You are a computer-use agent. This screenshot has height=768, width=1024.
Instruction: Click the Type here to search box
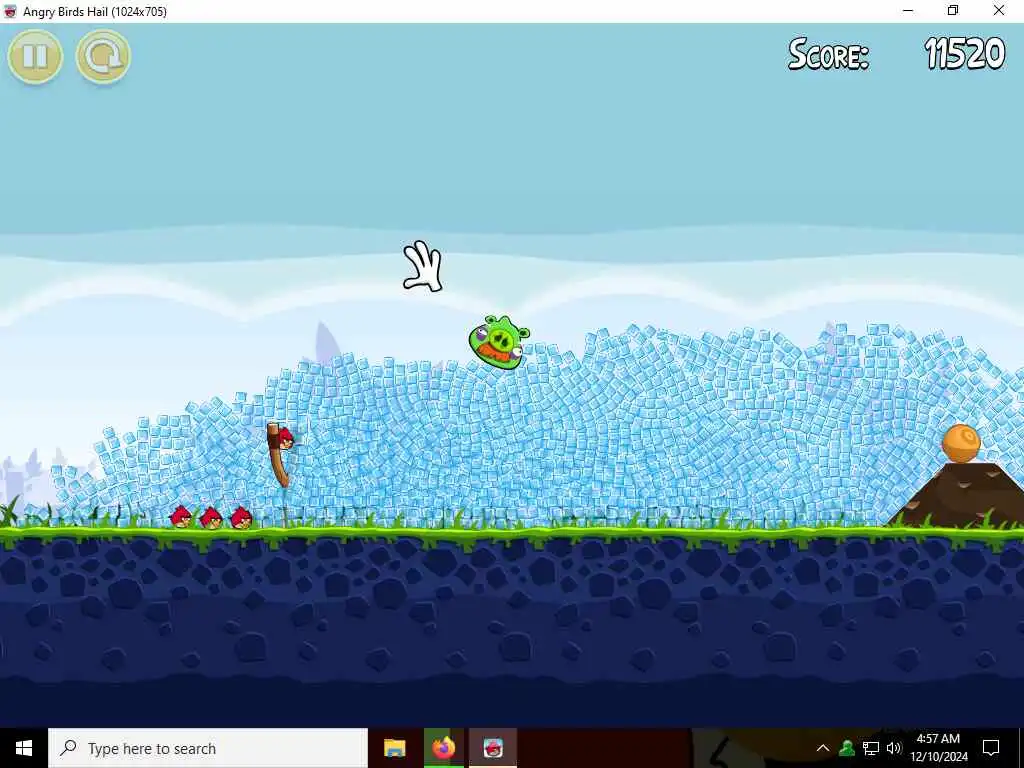(x=208, y=748)
